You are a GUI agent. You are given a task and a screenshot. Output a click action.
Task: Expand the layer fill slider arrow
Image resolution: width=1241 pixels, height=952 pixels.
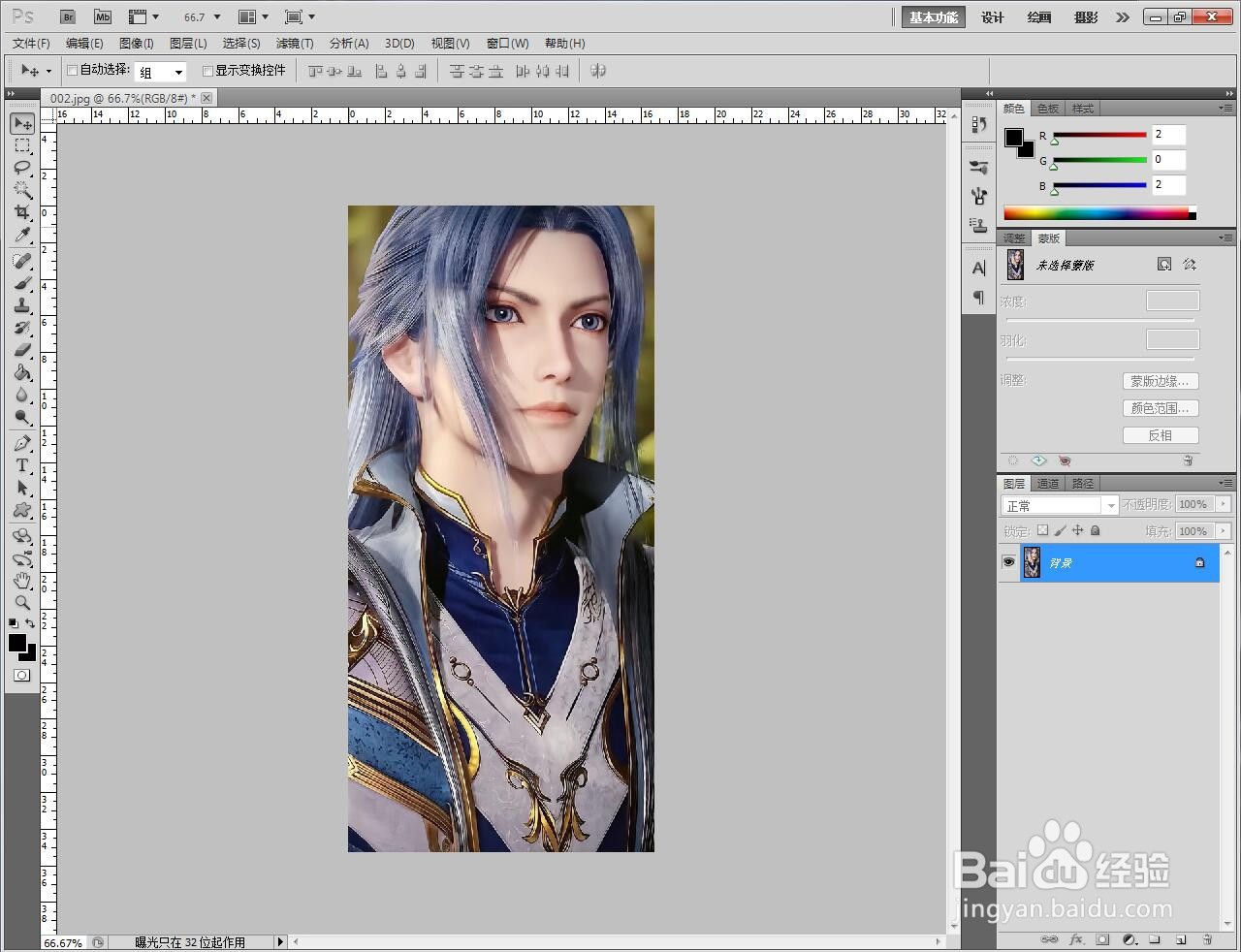pyautogui.click(x=1223, y=531)
